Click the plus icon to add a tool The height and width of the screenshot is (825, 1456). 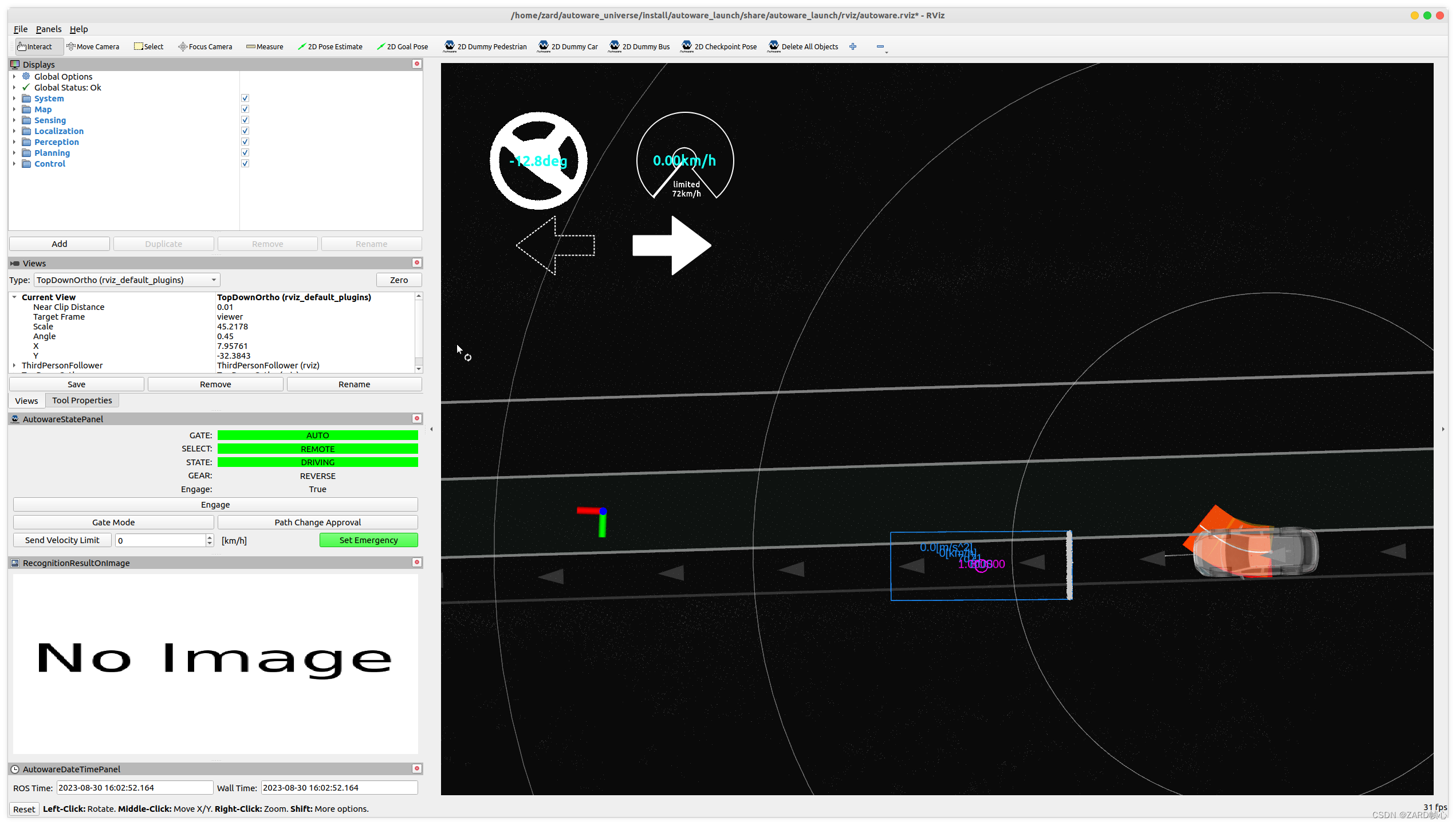(x=853, y=46)
